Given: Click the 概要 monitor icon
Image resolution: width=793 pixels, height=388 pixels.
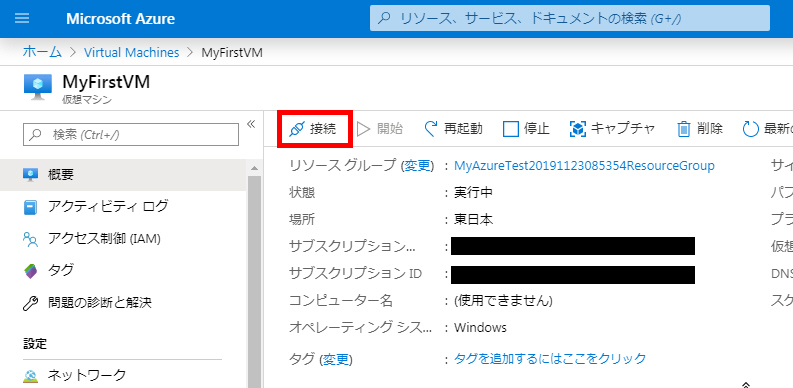Looking at the screenshot, I should 31,175.
